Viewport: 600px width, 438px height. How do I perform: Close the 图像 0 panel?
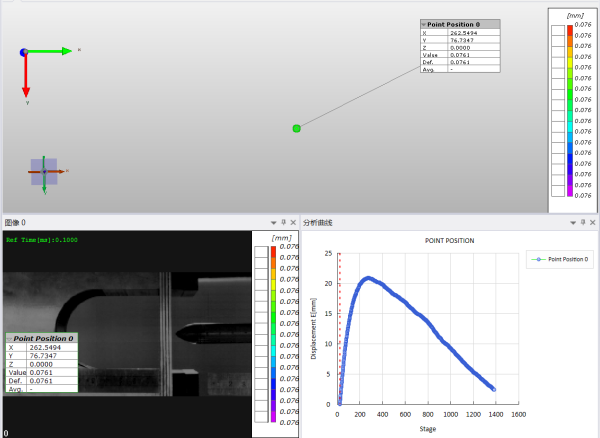click(293, 222)
